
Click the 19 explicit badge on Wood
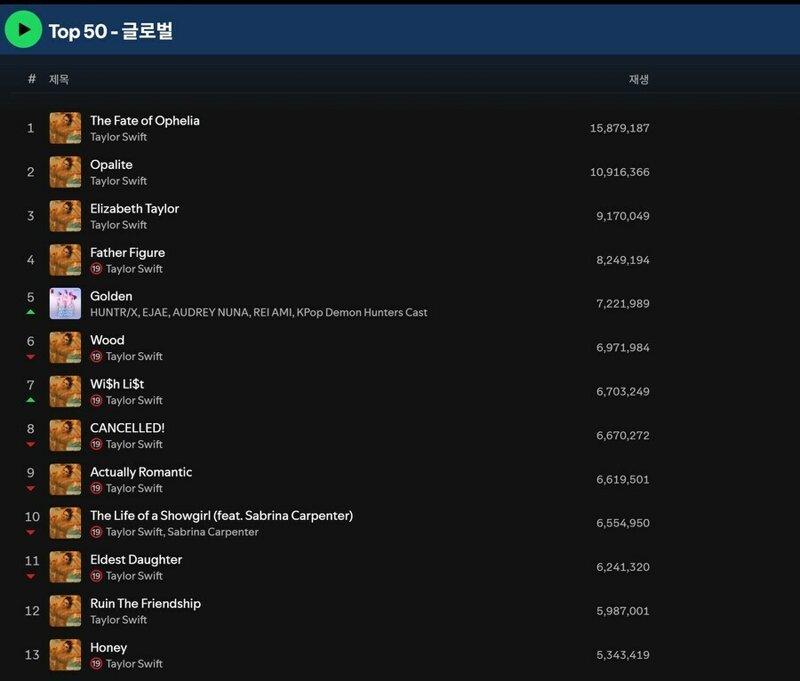(96, 357)
